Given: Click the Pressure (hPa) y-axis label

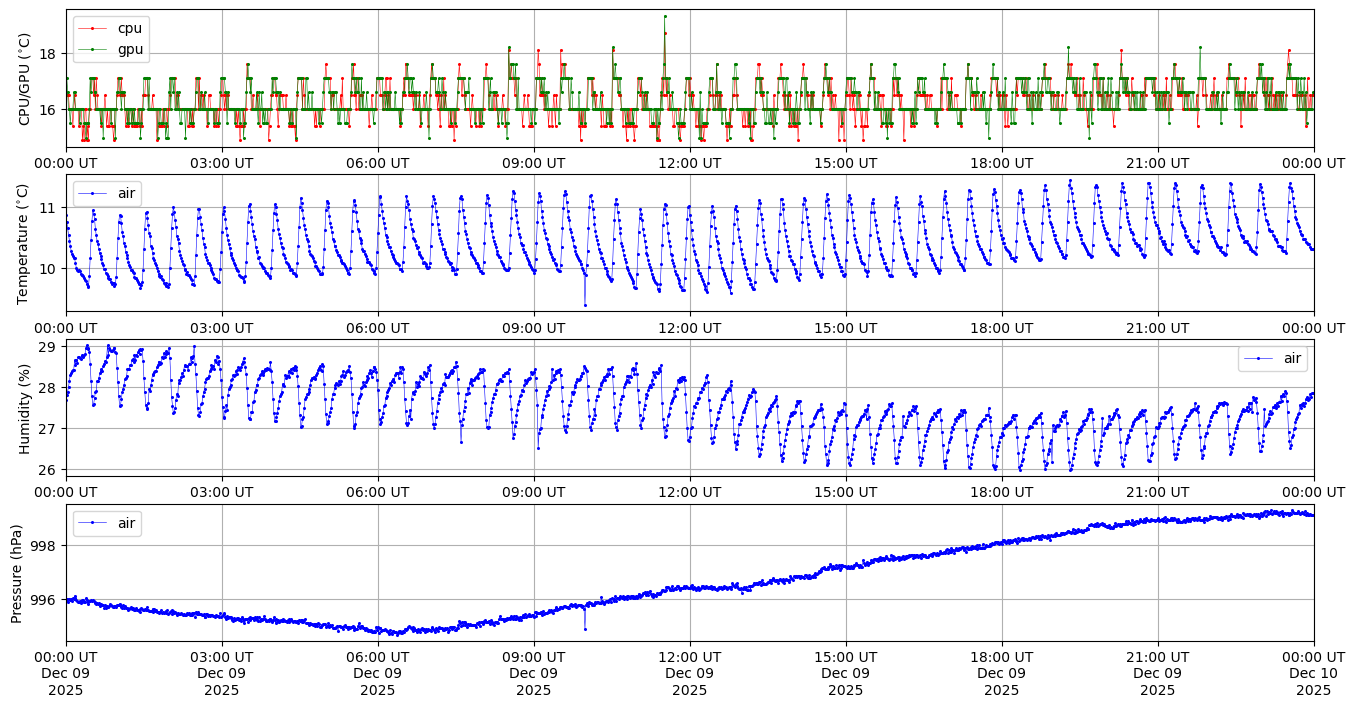Looking at the screenshot, I should [x=17, y=573].
